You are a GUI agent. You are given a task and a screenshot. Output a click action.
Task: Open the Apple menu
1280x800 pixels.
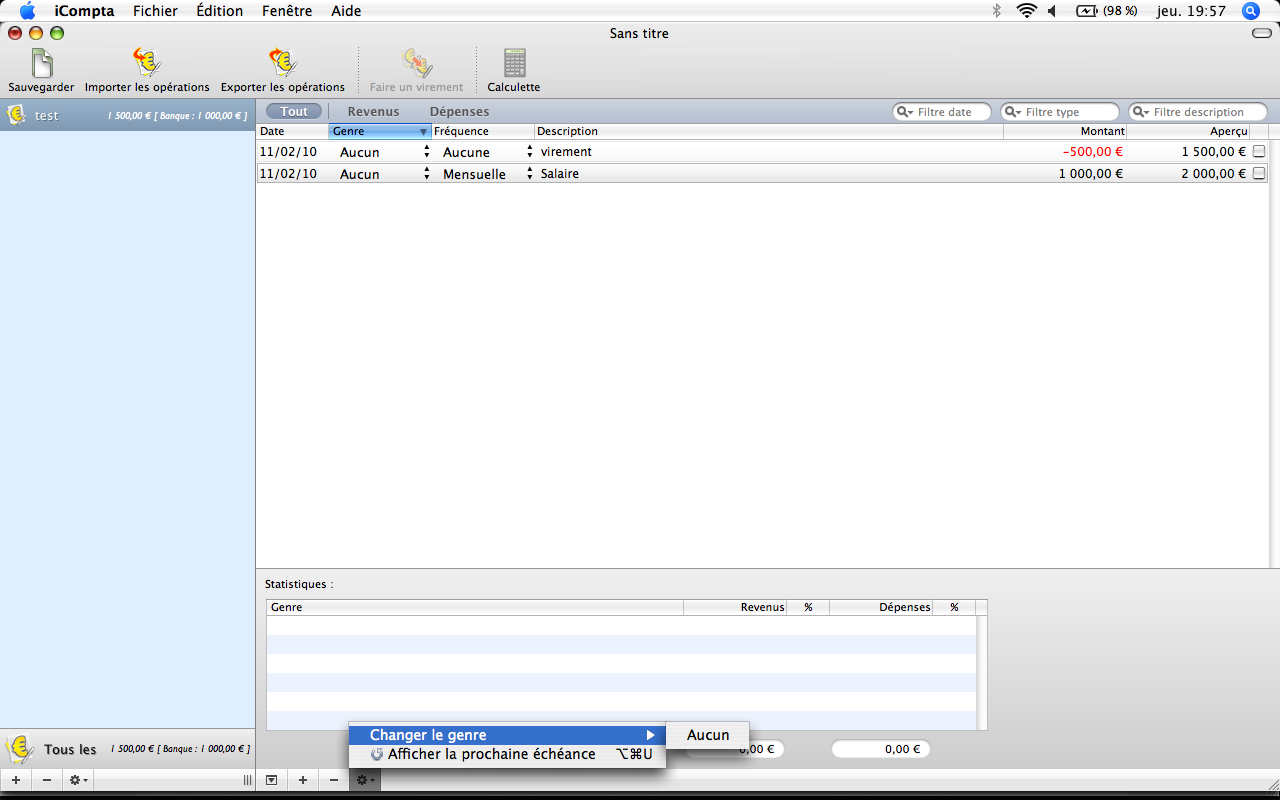pos(27,11)
